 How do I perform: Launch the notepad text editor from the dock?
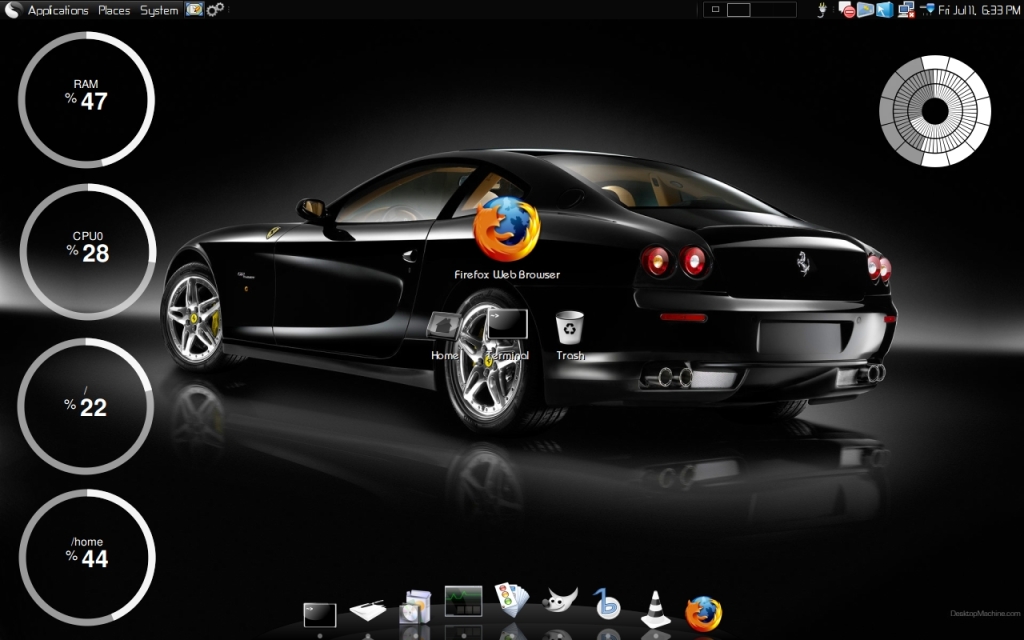point(368,609)
